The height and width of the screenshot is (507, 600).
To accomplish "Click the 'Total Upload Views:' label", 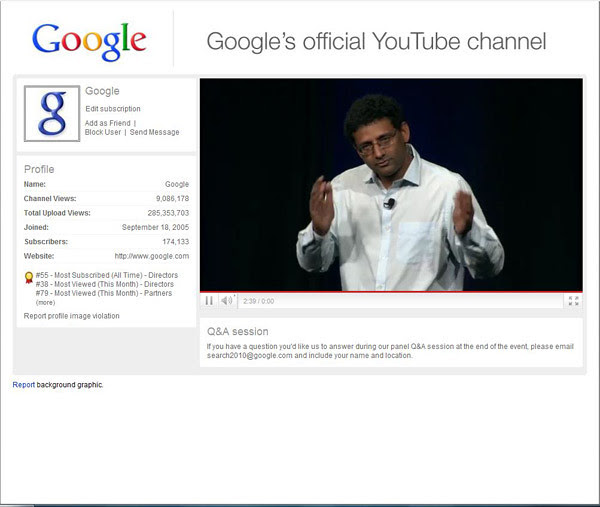I will (x=57, y=213).
